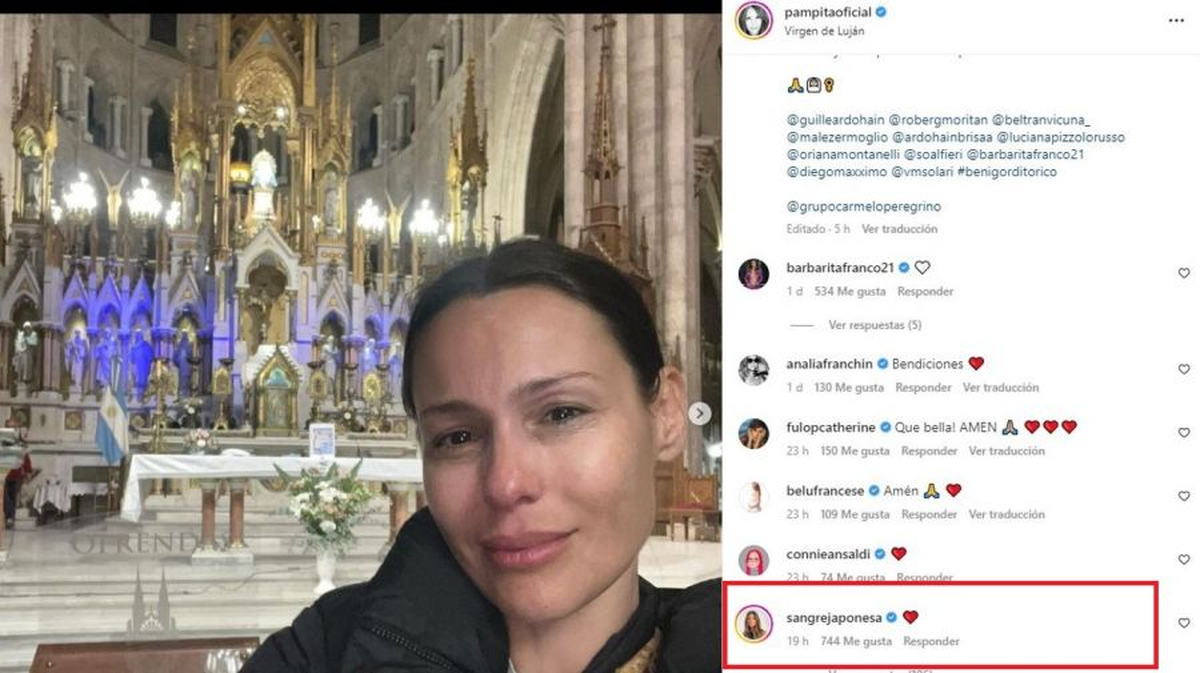Open the @grupocarmeloperegrino mention

pos(864,207)
